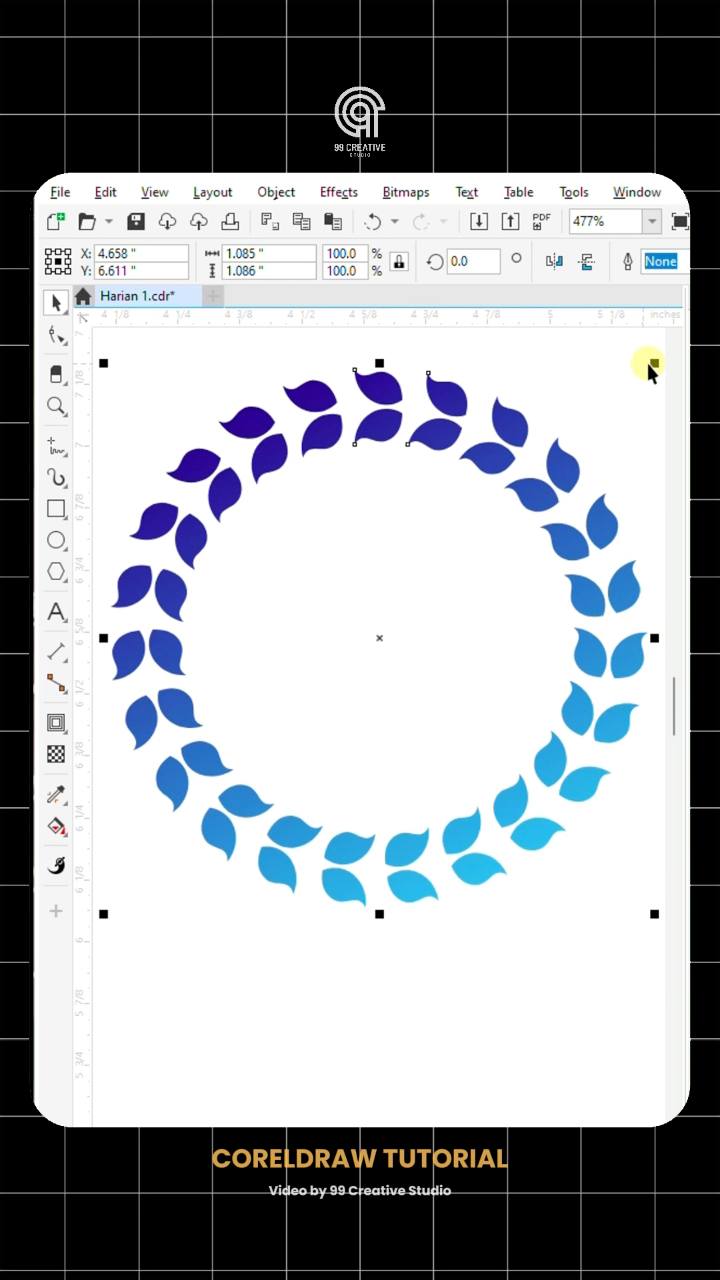Activate the Text tool
Image resolution: width=720 pixels, height=1280 pixels.
point(56,612)
